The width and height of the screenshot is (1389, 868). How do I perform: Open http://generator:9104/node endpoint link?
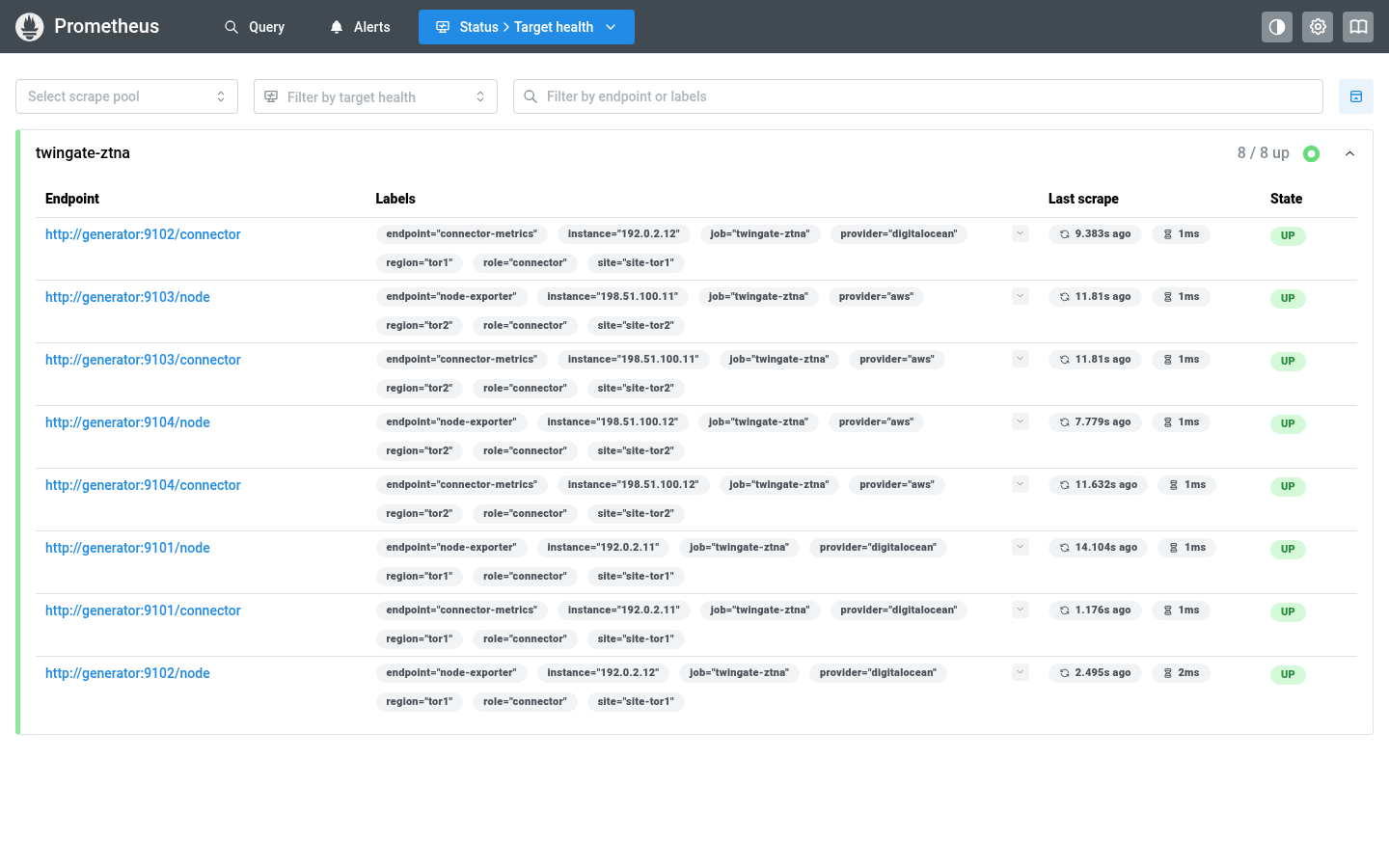click(127, 422)
